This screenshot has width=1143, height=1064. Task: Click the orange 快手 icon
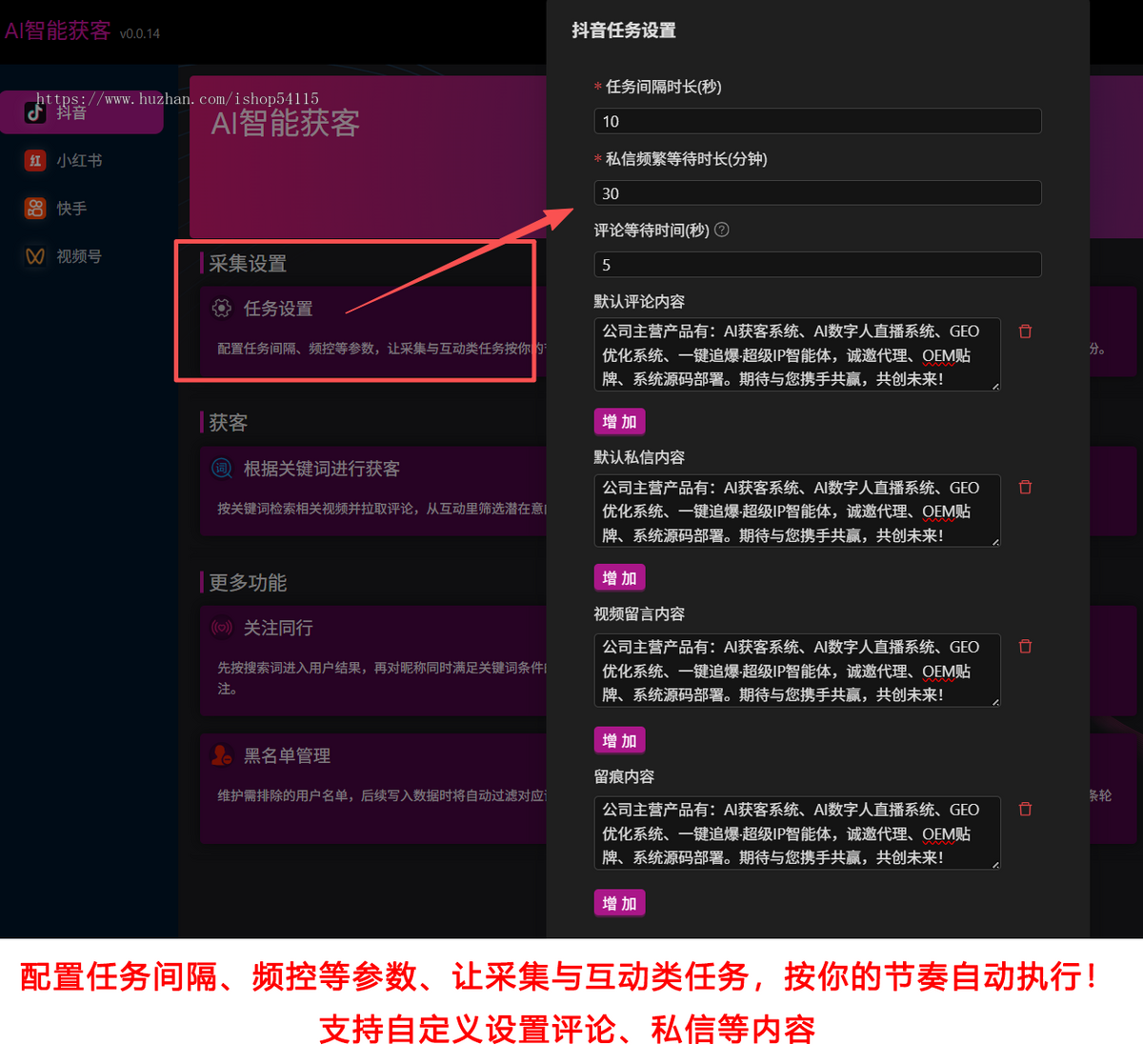pos(35,208)
